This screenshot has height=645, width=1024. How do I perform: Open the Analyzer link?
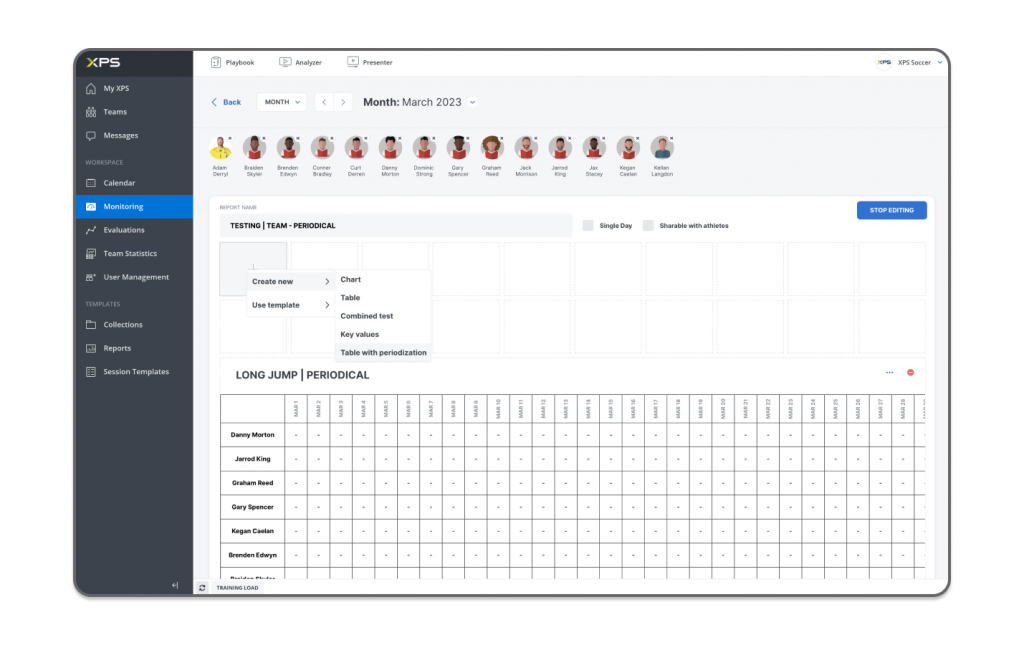pos(308,63)
